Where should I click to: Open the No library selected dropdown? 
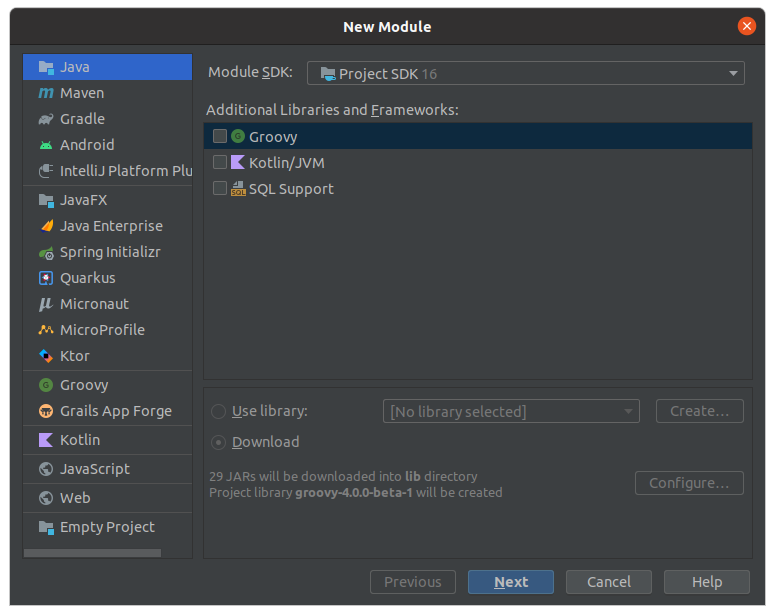pyautogui.click(x=511, y=411)
